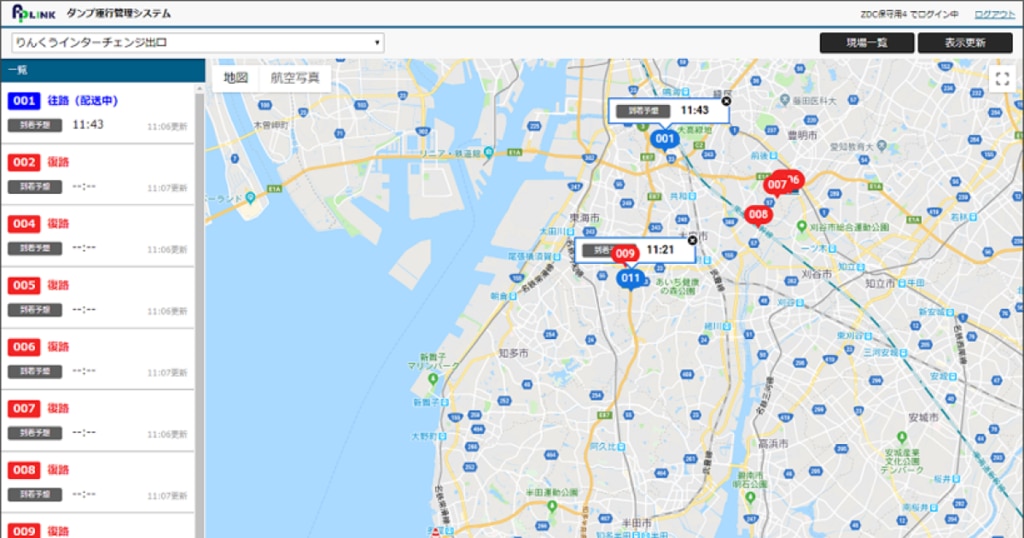The height and width of the screenshot is (538, 1024).
Task: Select red 002 badge in list
Action: [24, 162]
